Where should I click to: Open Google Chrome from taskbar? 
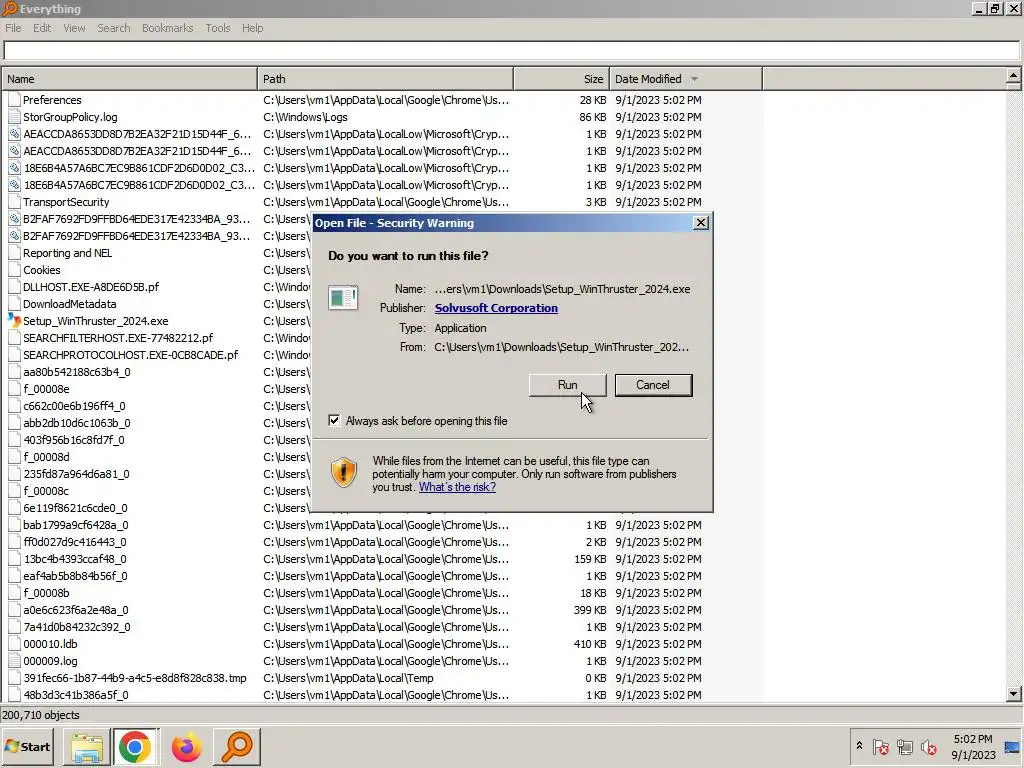(135, 746)
